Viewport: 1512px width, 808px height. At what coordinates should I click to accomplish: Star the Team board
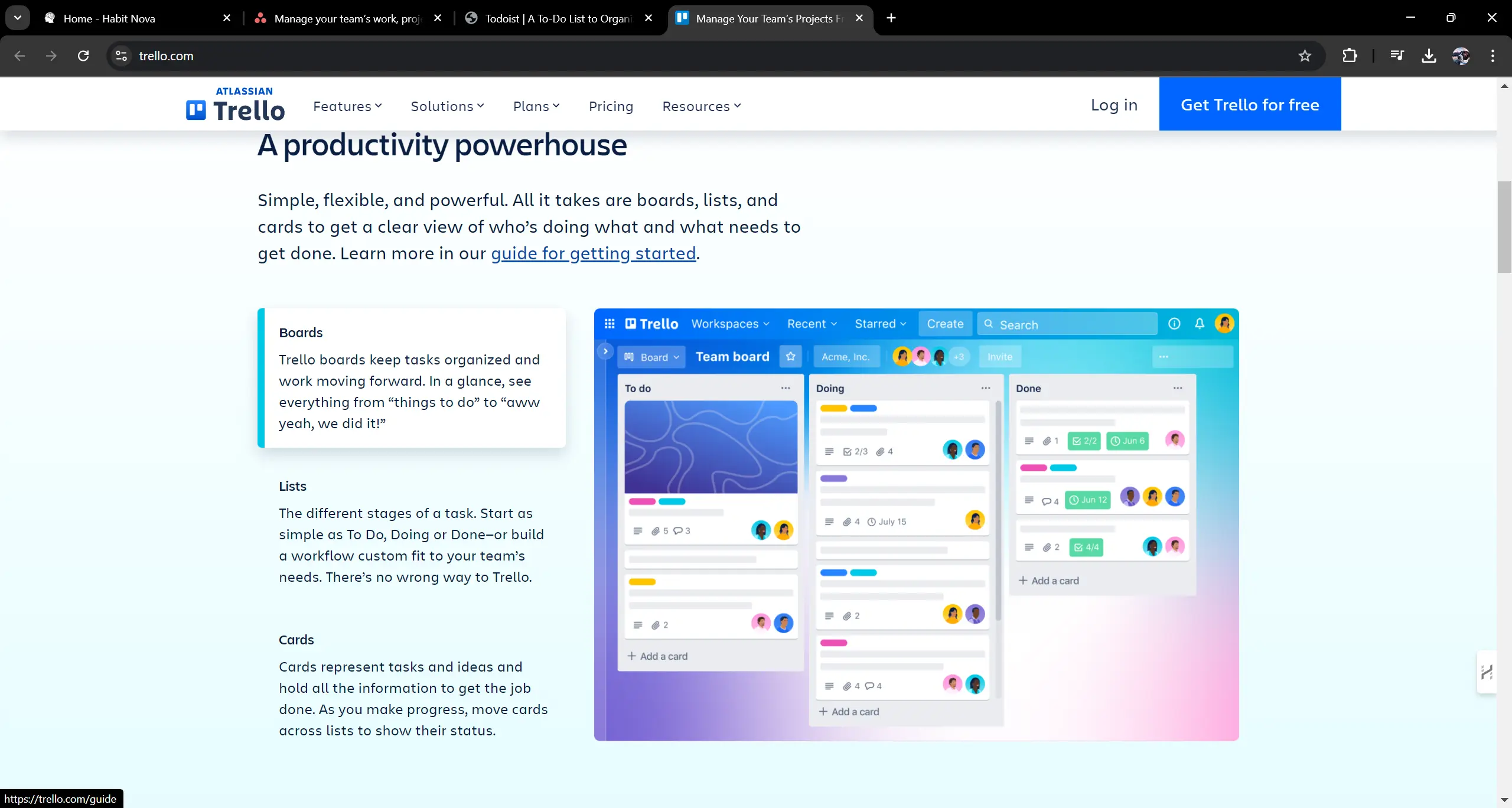(x=791, y=357)
